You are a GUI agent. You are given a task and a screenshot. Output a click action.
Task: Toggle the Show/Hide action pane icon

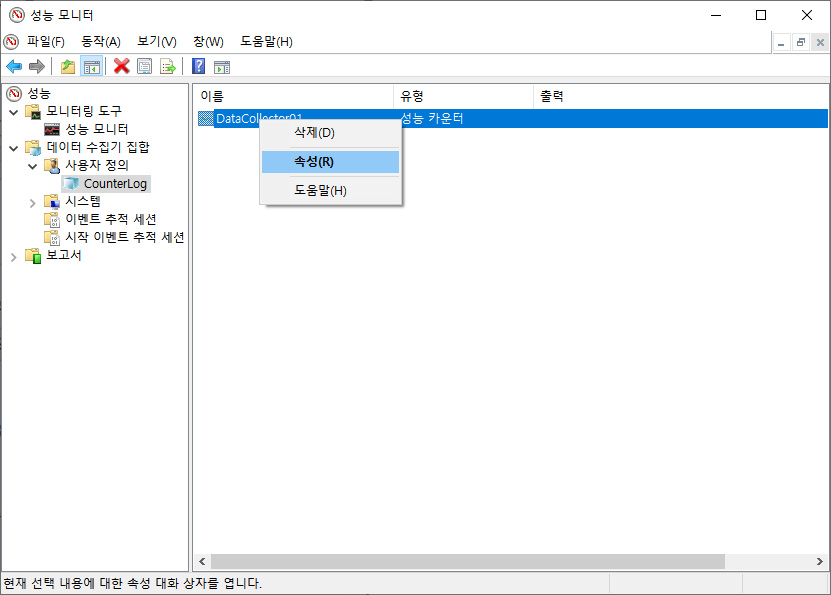[x=222, y=67]
